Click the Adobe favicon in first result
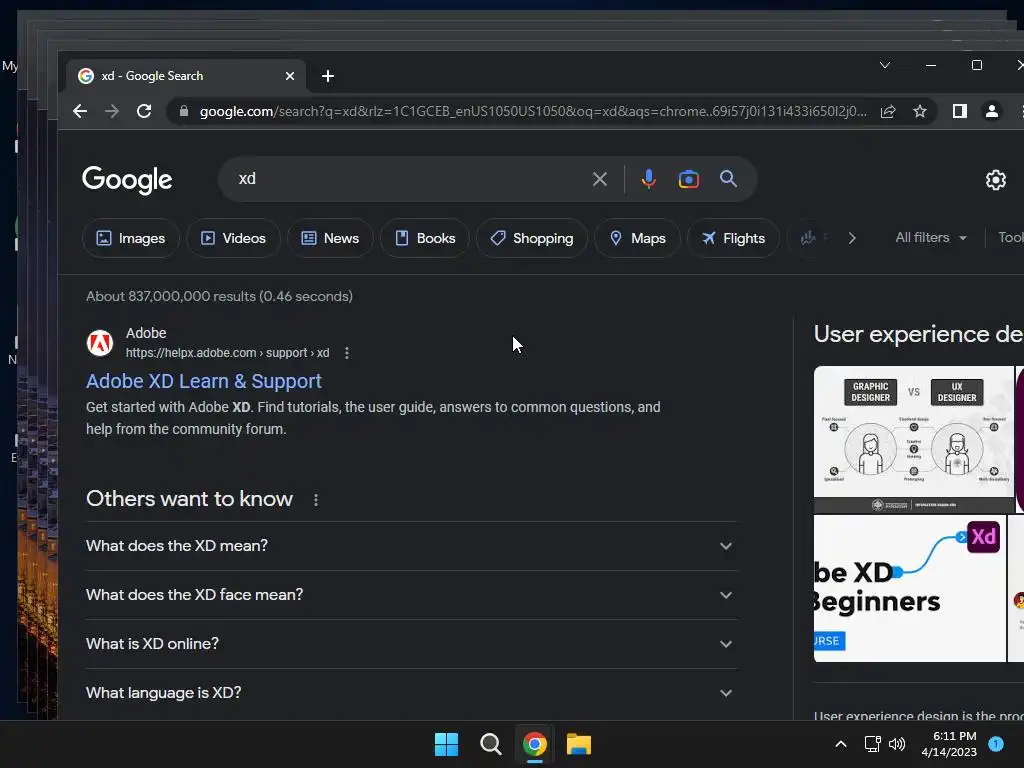The image size is (1024, 768). point(100,343)
